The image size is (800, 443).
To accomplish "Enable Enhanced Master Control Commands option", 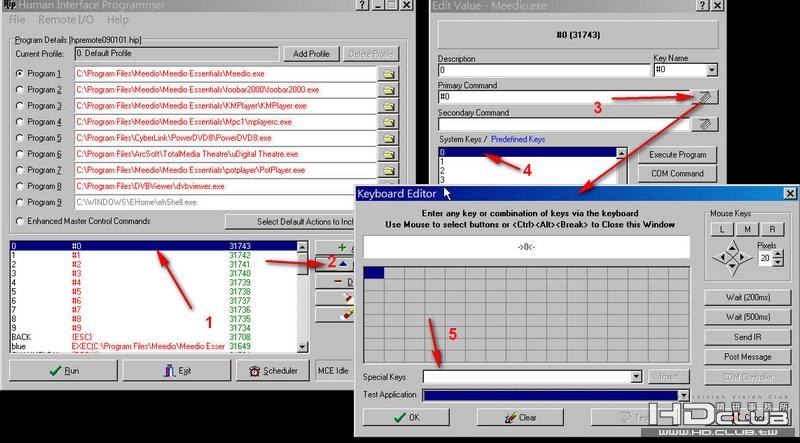I will [x=20, y=222].
